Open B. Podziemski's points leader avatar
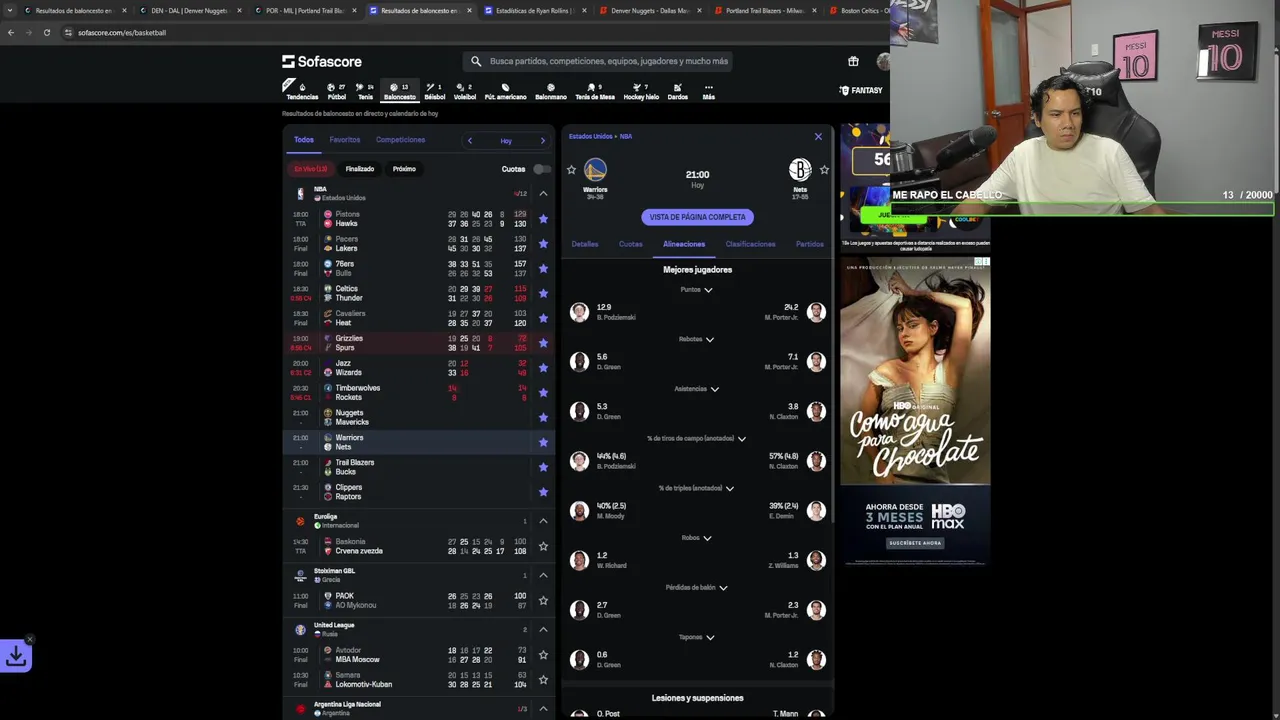This screenshot has width=1280, height=720. pos(579,312)
